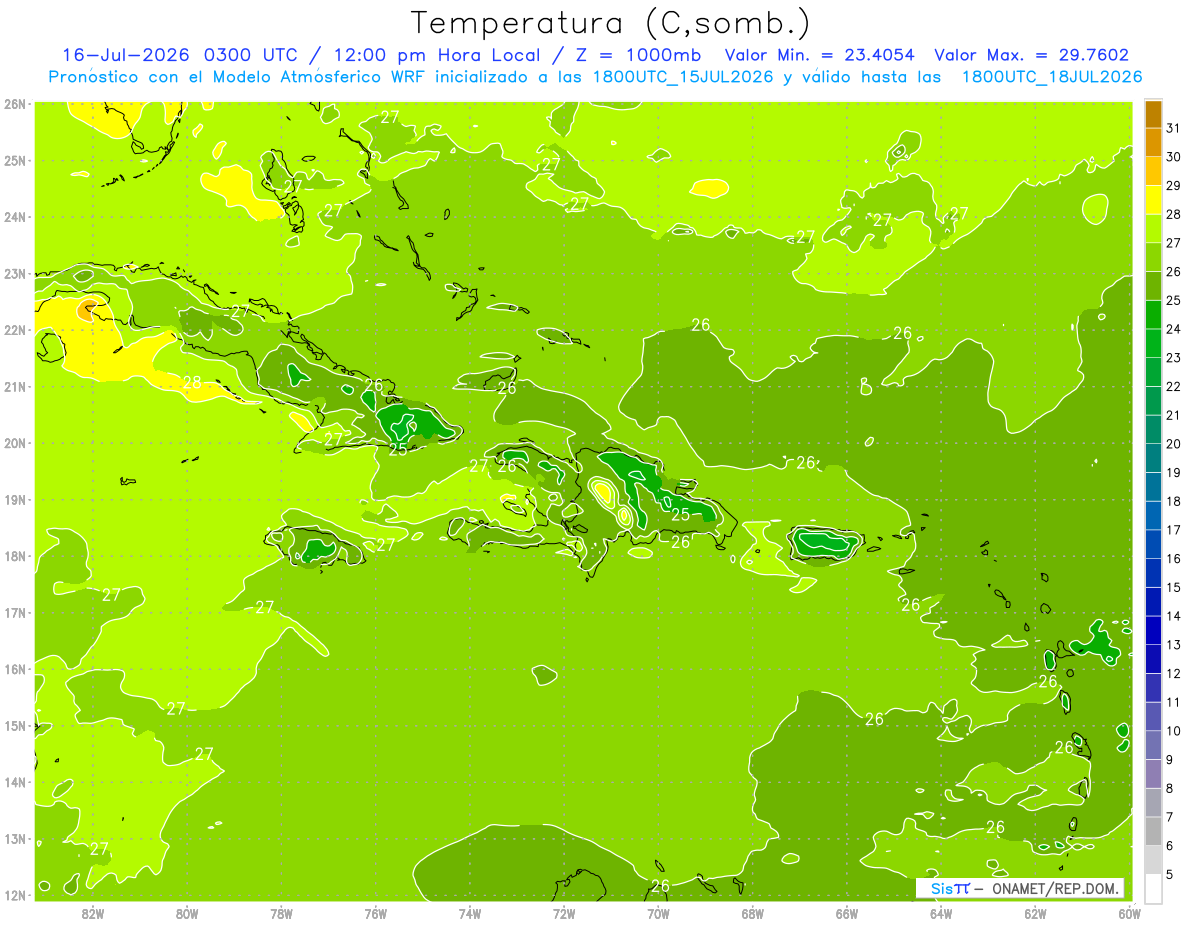Select the colorbar scale label '24'
Screen dimensions: 1200x927
pyautogui.click(x=1174, y=328)
